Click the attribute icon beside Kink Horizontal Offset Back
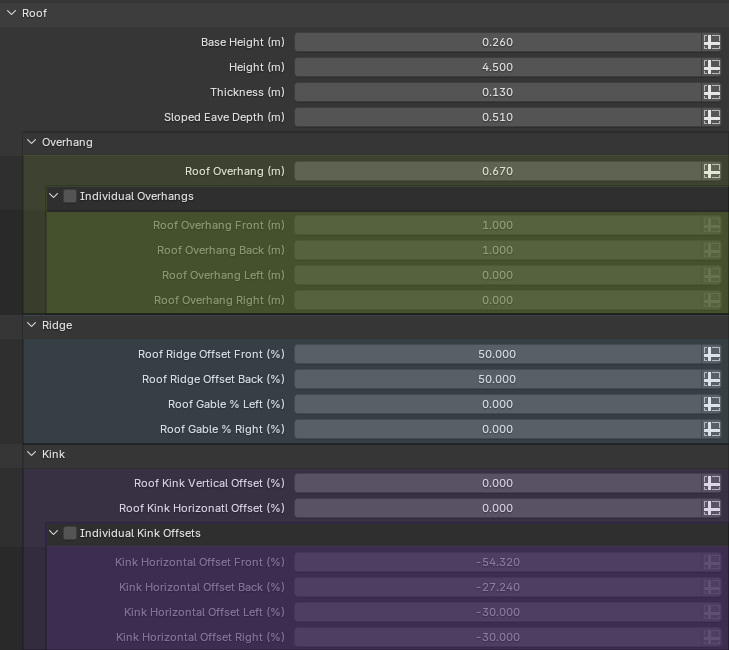Image resolution: width=729 pixels, height=650 pixels. point(711,587)
